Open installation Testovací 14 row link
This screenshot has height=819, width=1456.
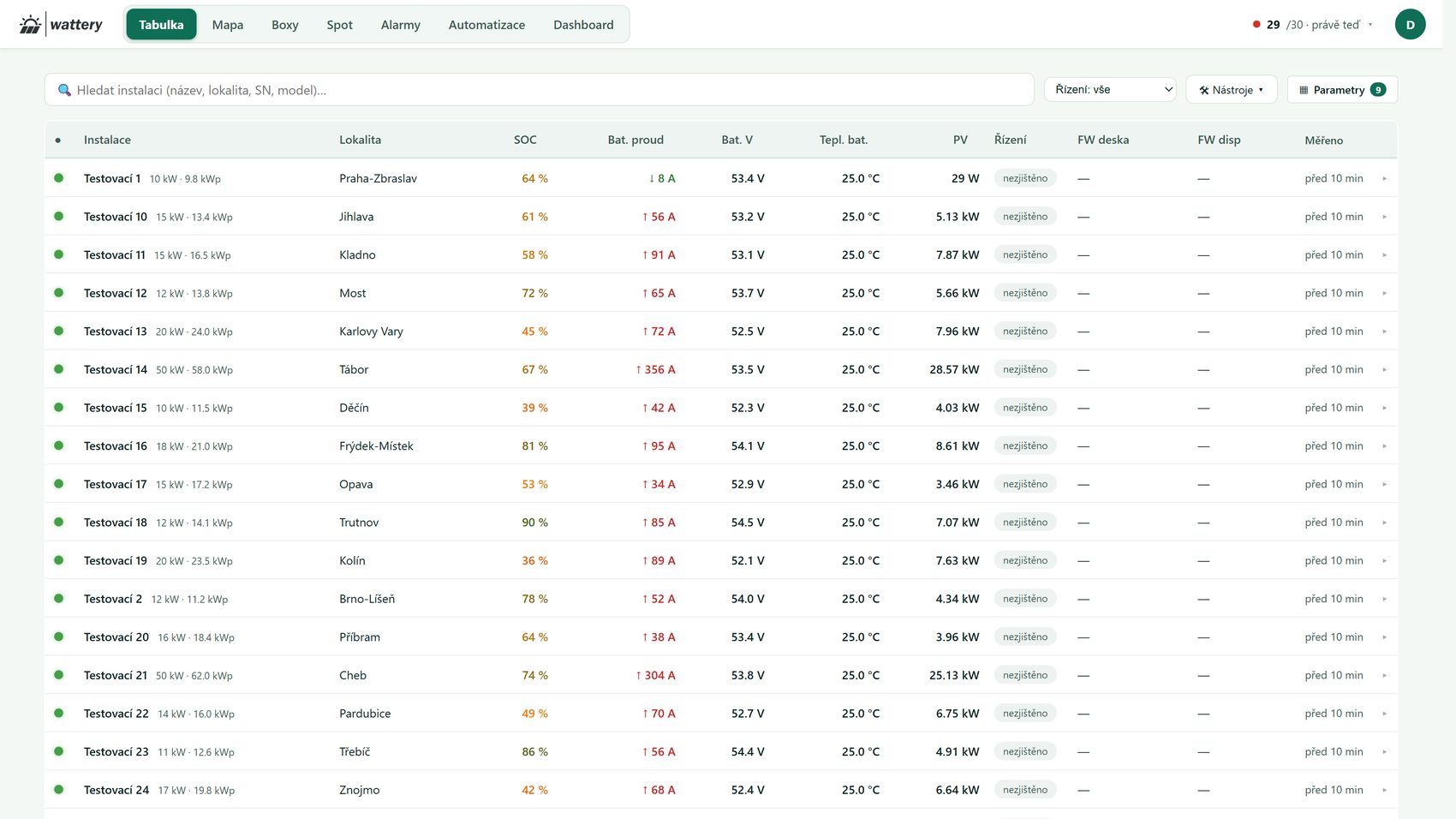point(116,369)
